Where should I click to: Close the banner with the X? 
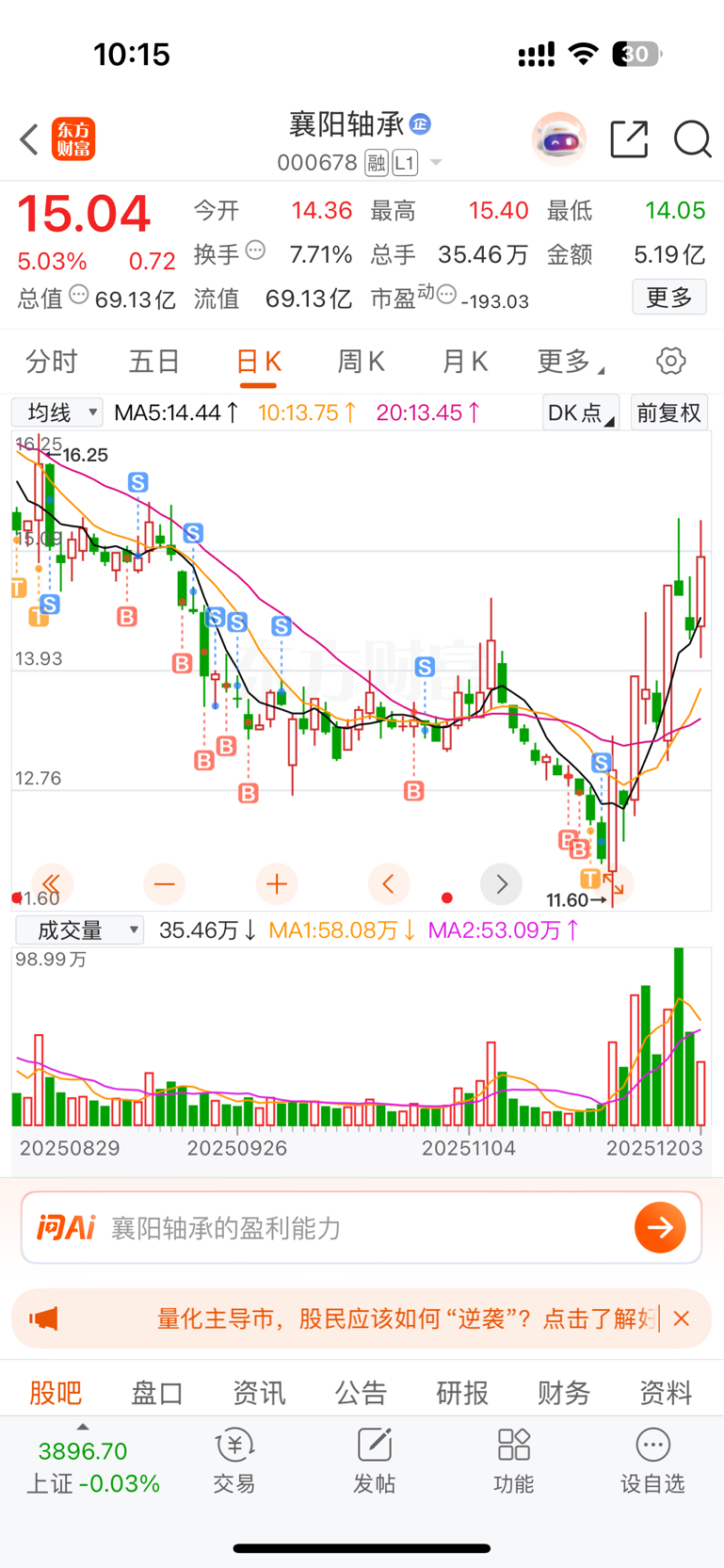682,1318
